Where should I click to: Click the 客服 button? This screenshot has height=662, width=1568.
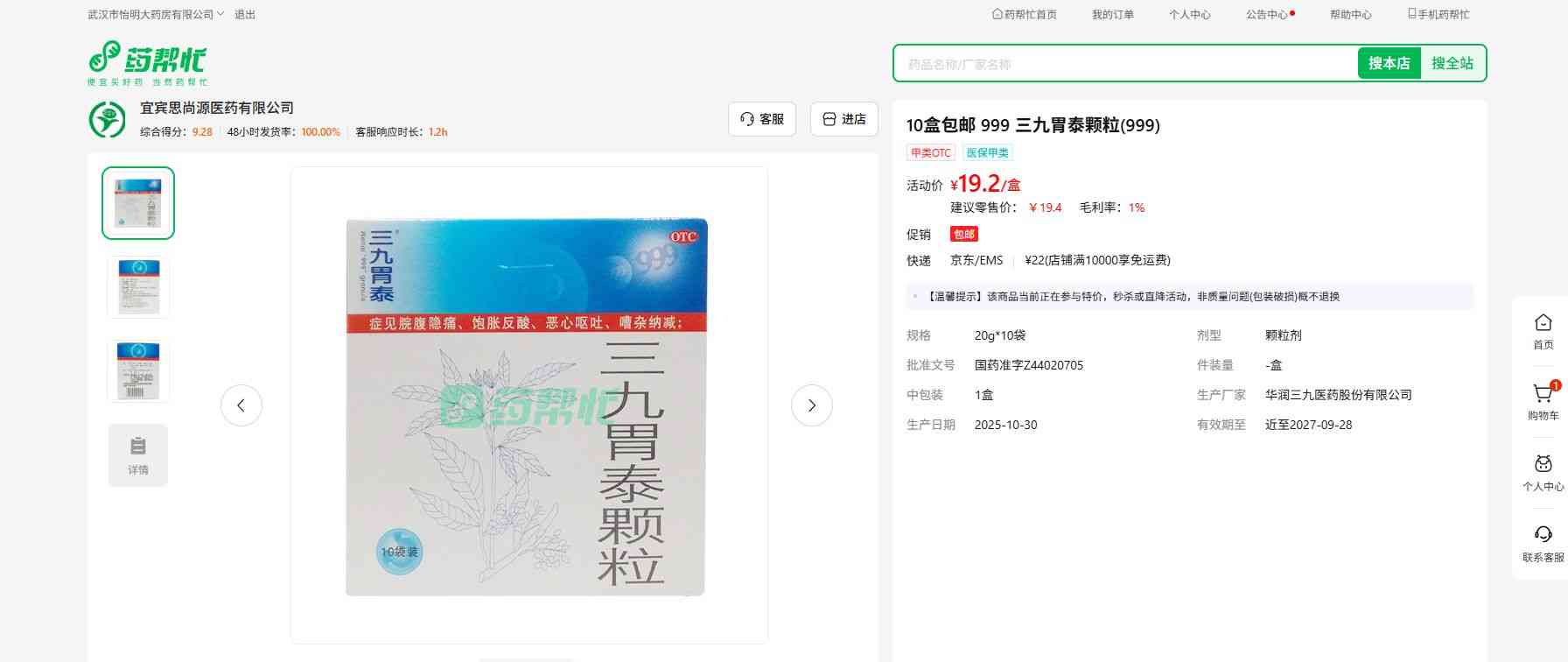[x=762, y=119]
